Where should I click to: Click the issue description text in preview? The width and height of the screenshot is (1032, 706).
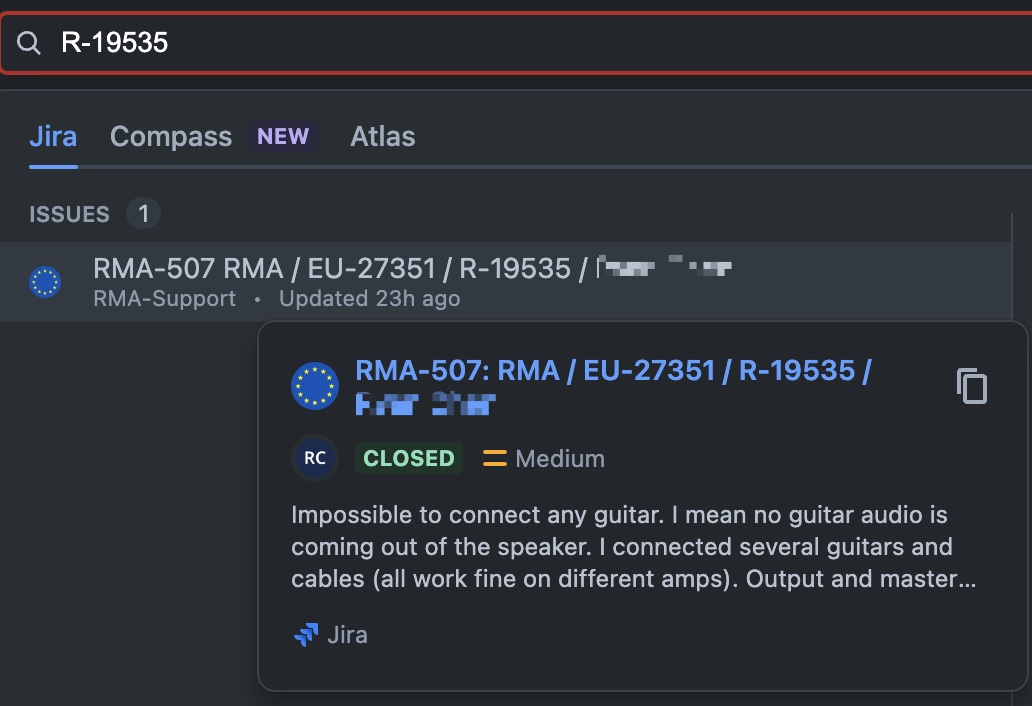coord(634,547)
